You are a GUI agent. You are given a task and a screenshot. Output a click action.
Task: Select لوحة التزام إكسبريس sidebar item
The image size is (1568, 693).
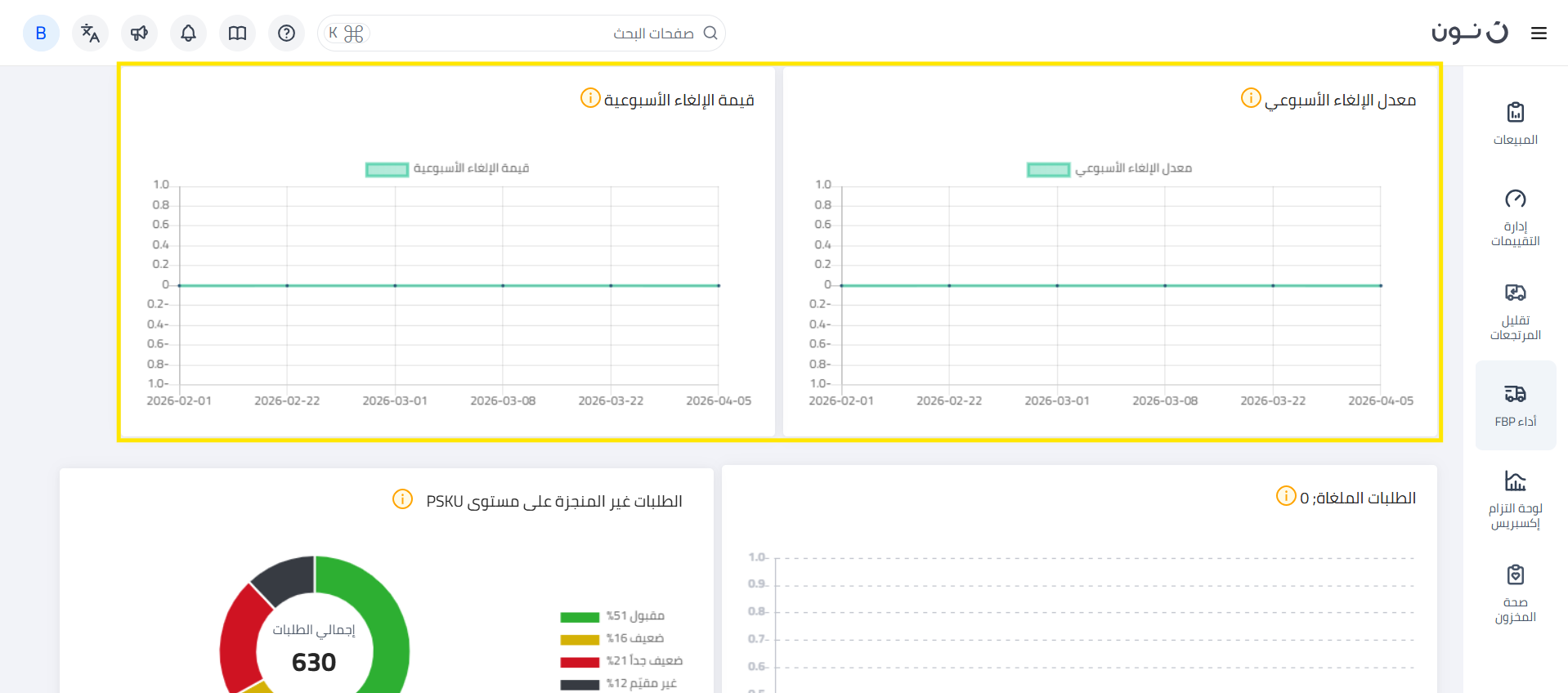[x=1515, y=500]
